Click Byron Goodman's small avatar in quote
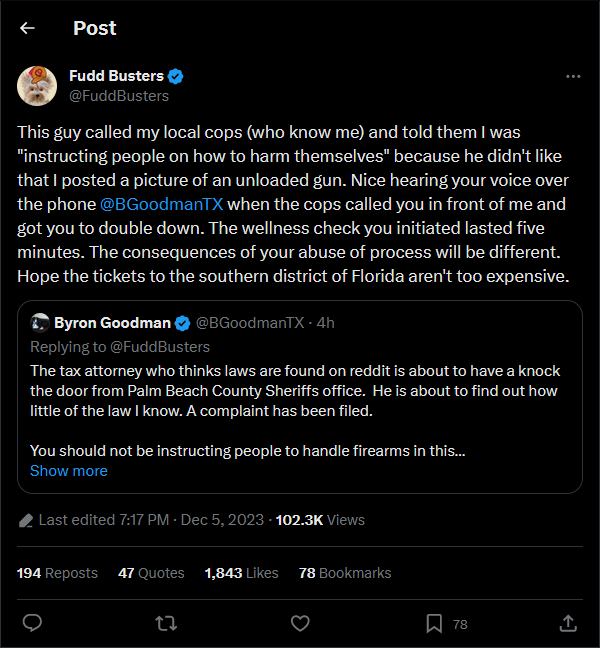 click(40, 323)
